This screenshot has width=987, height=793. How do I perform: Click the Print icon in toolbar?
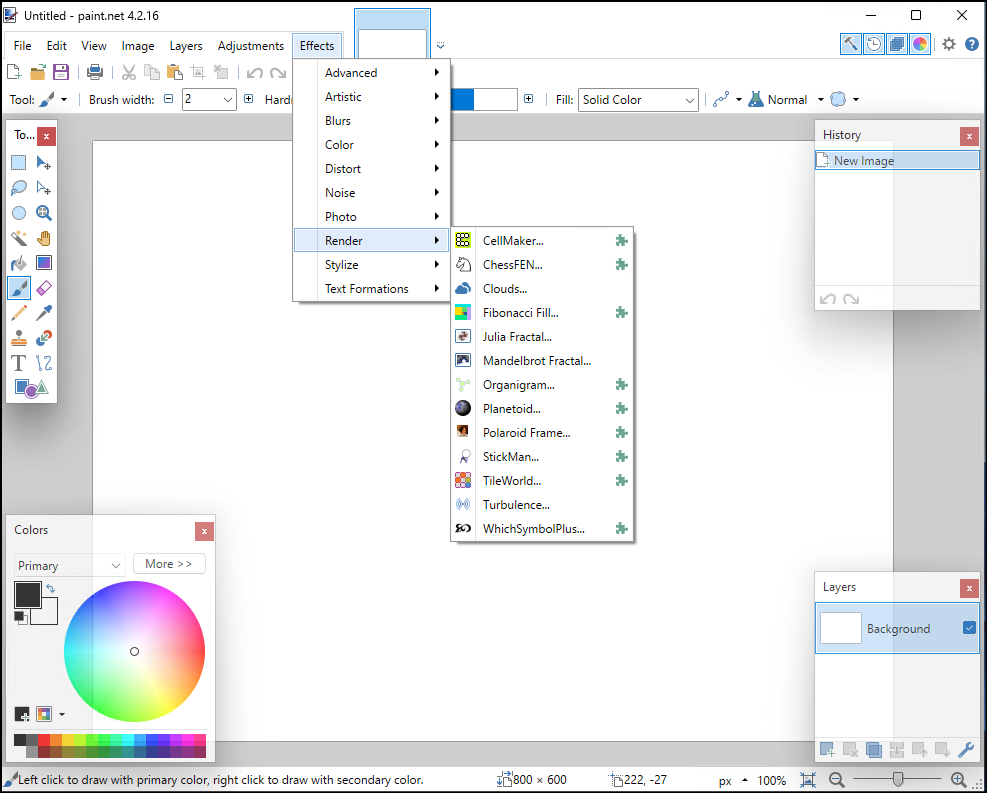95,72
